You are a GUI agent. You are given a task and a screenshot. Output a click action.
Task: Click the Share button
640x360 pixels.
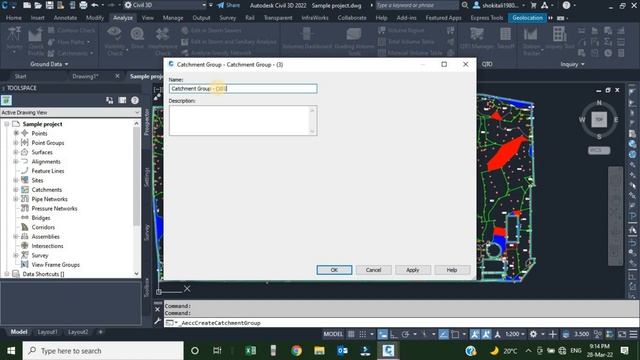229,5
